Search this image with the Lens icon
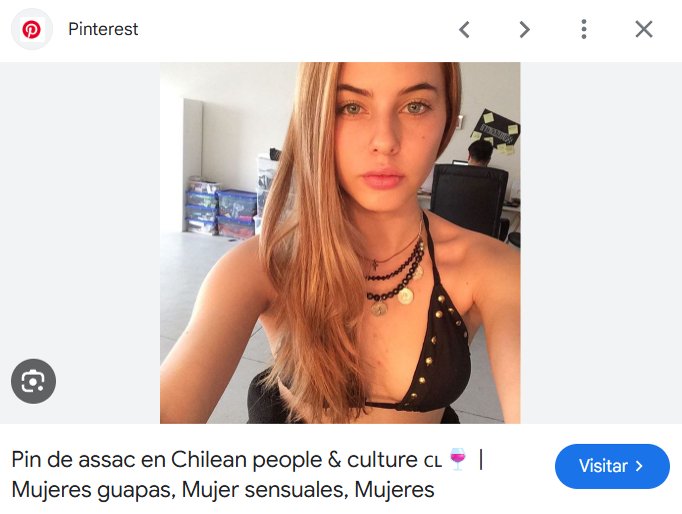Viewport: 682px width, 514px height. [33, 381]
